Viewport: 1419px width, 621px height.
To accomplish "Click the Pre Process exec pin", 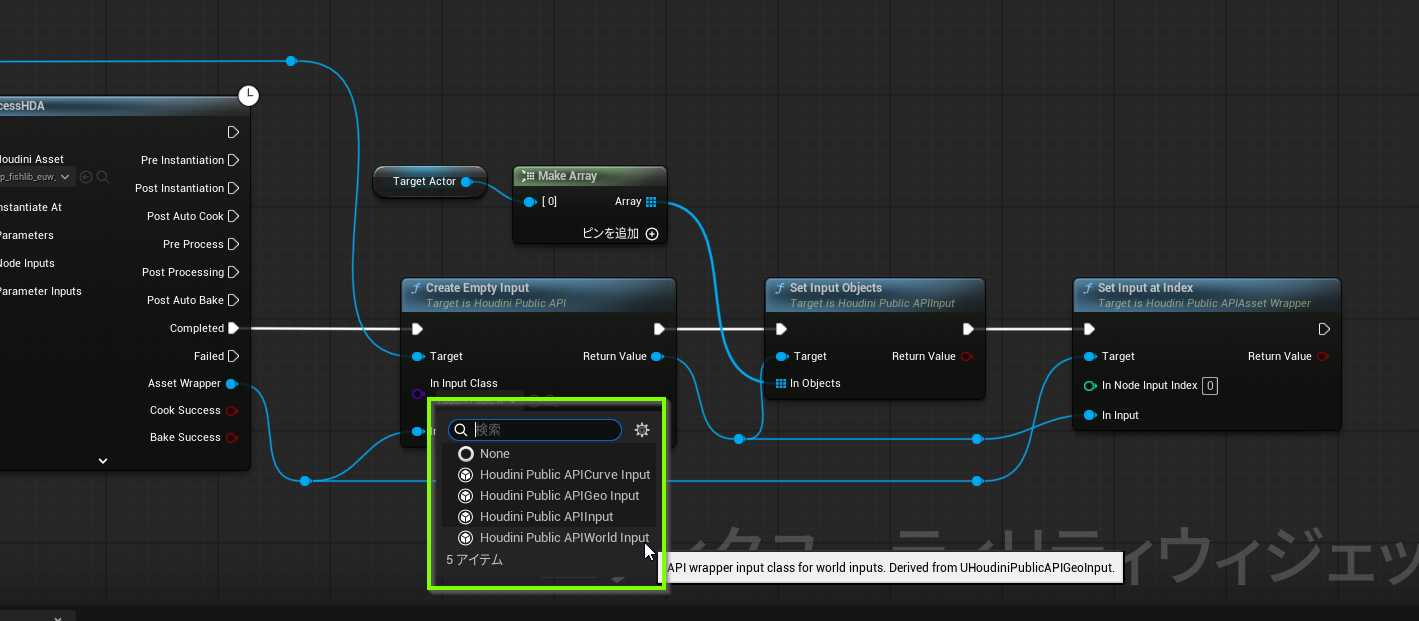I will (233, 244).
